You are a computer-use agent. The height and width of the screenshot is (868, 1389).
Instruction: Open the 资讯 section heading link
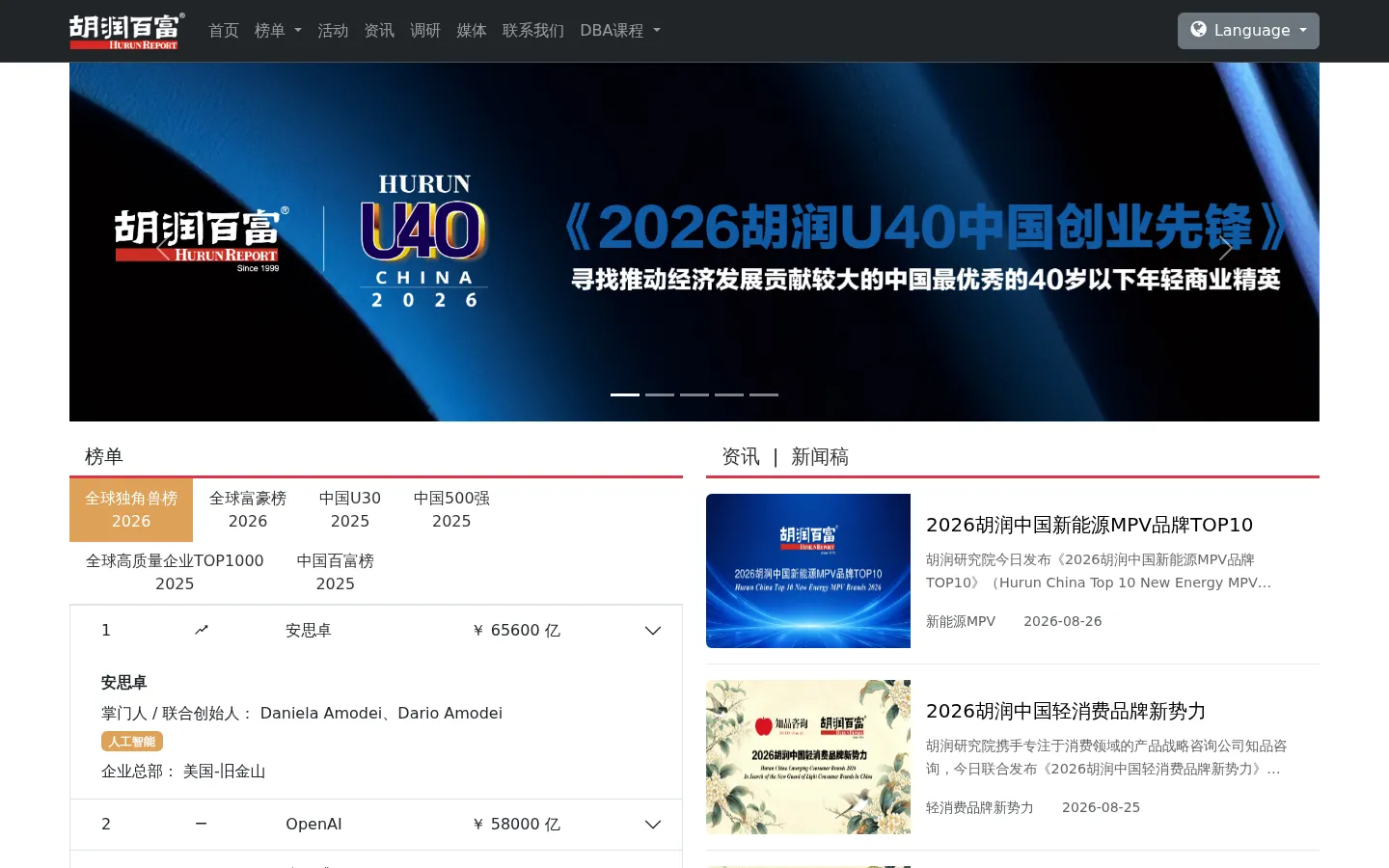pos(741,457)
